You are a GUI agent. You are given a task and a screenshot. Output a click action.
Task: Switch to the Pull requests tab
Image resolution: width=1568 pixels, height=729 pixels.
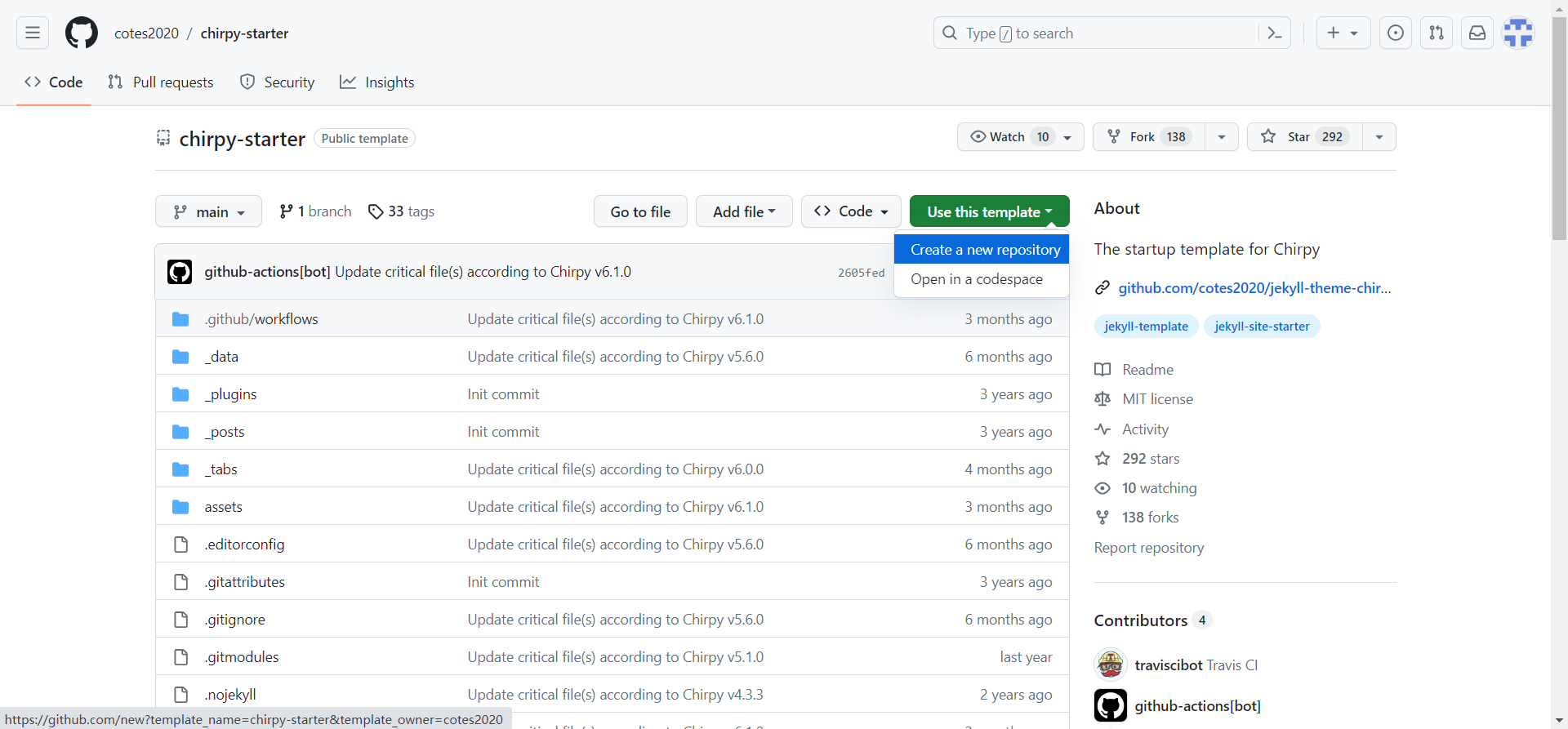click(x=161, y=82)
